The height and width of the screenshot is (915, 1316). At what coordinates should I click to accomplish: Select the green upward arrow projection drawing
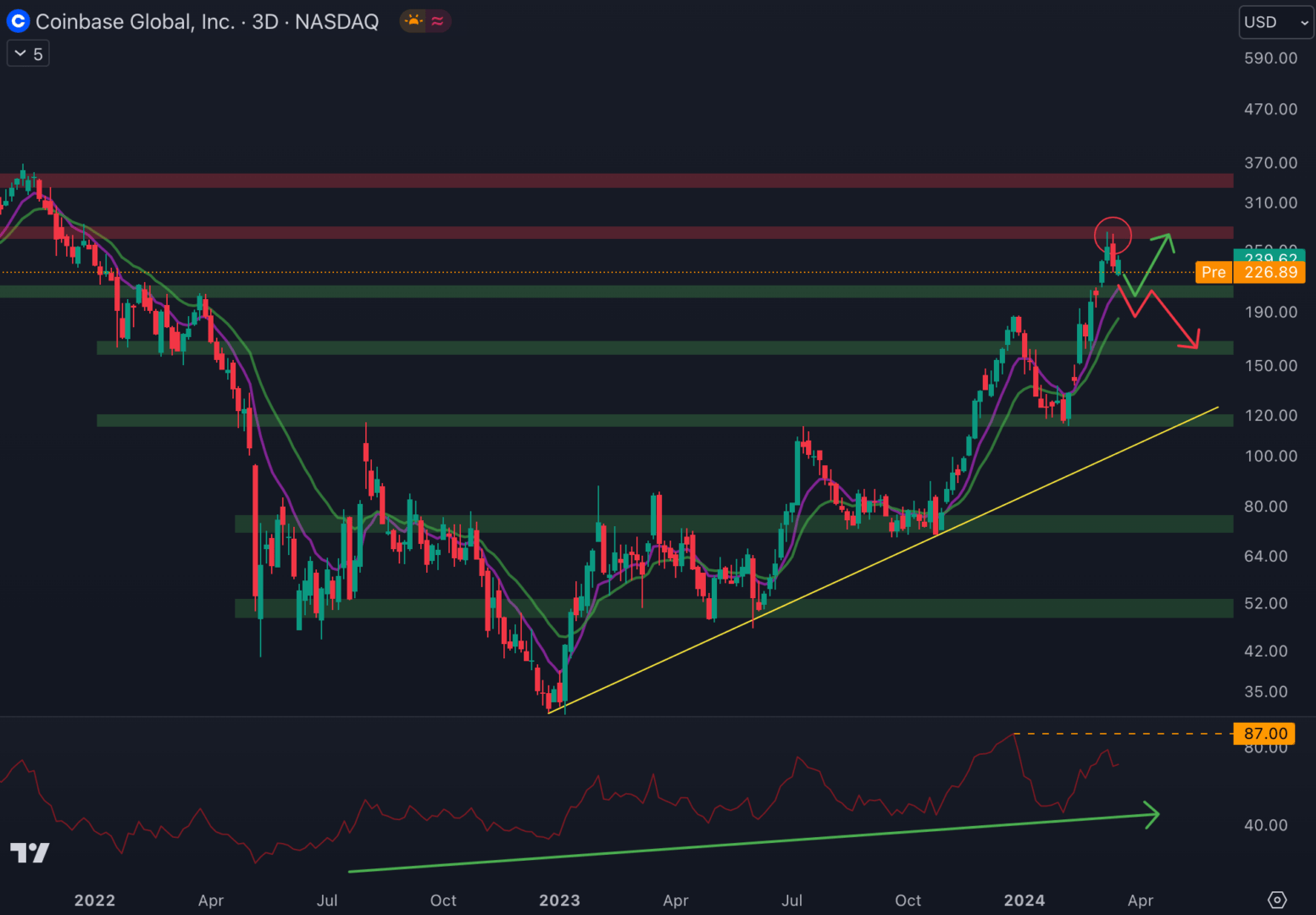coord(1153,263)
